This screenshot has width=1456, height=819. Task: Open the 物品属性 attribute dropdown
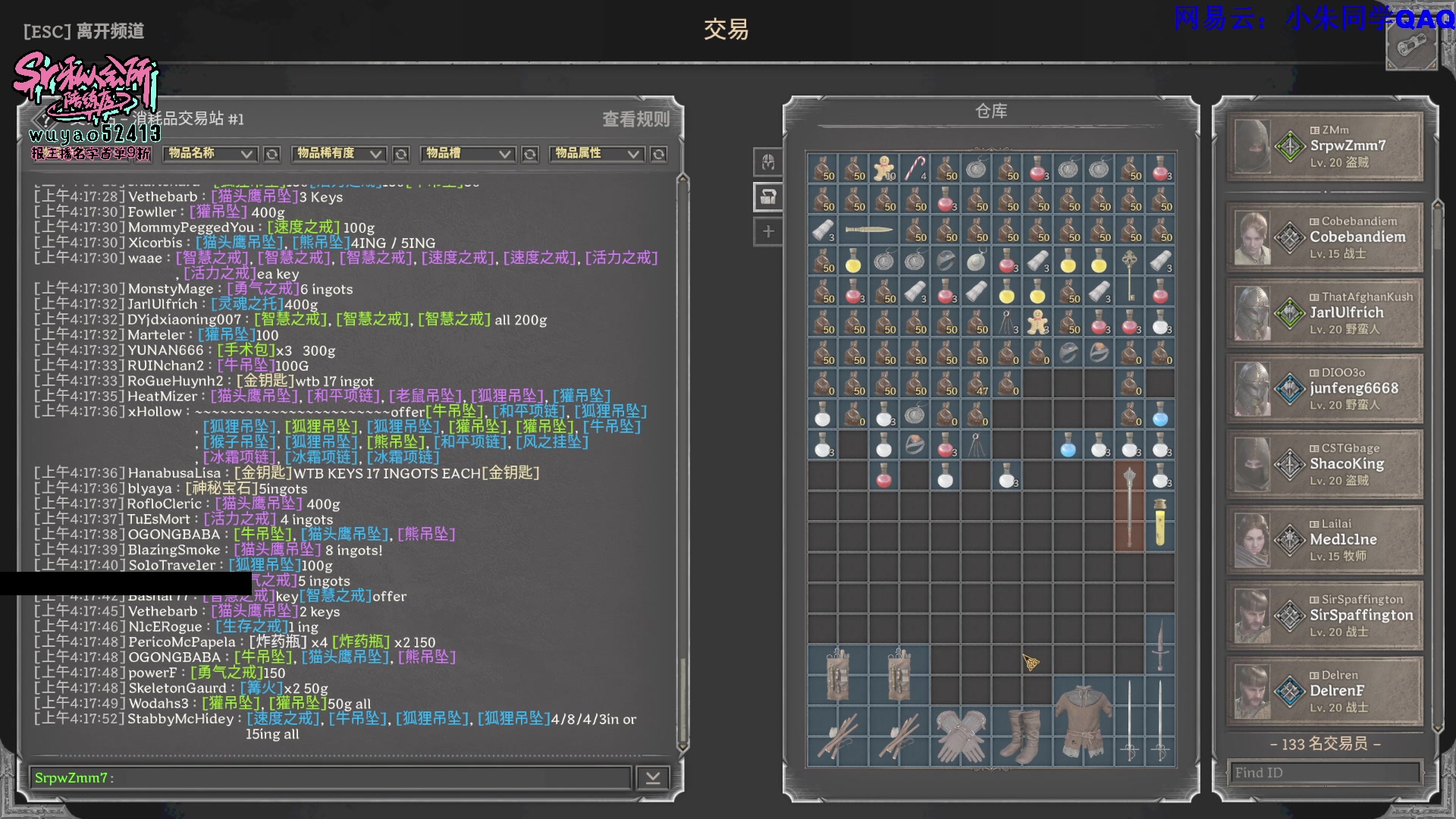[x=597, y=154]
